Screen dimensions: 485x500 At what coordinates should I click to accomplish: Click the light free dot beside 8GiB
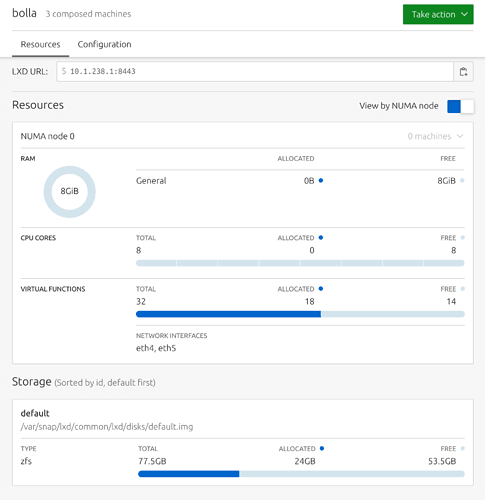(x=462, y=180)
